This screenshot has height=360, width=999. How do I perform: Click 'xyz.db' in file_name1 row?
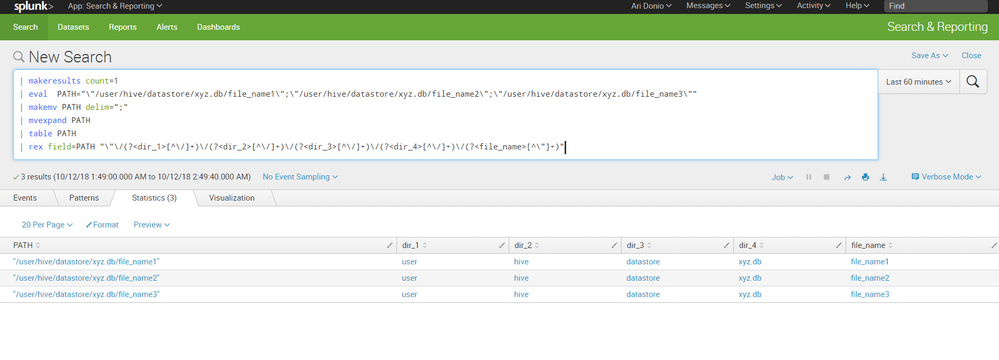750,262
